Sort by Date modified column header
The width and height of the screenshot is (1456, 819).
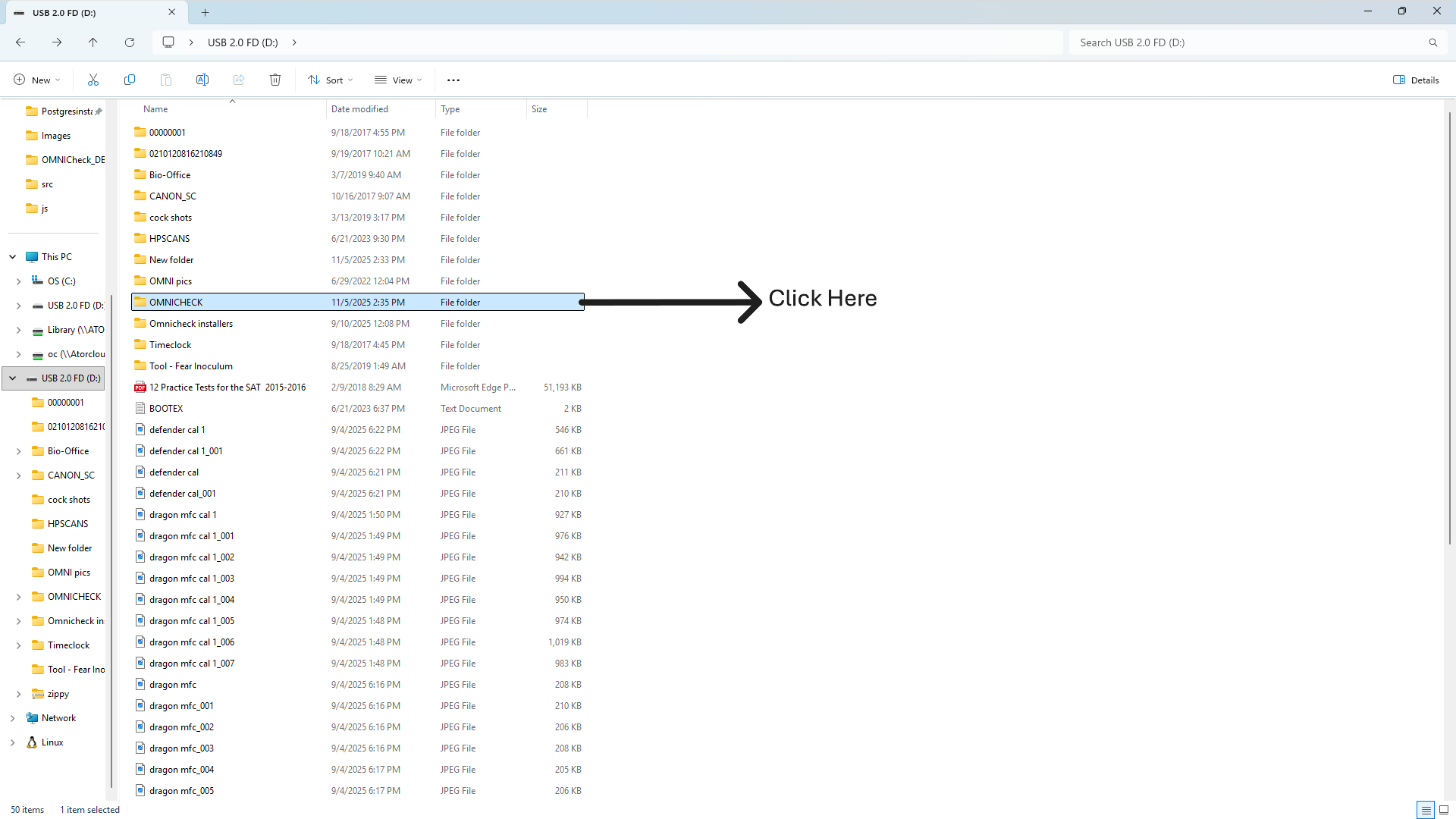point(359,109)
